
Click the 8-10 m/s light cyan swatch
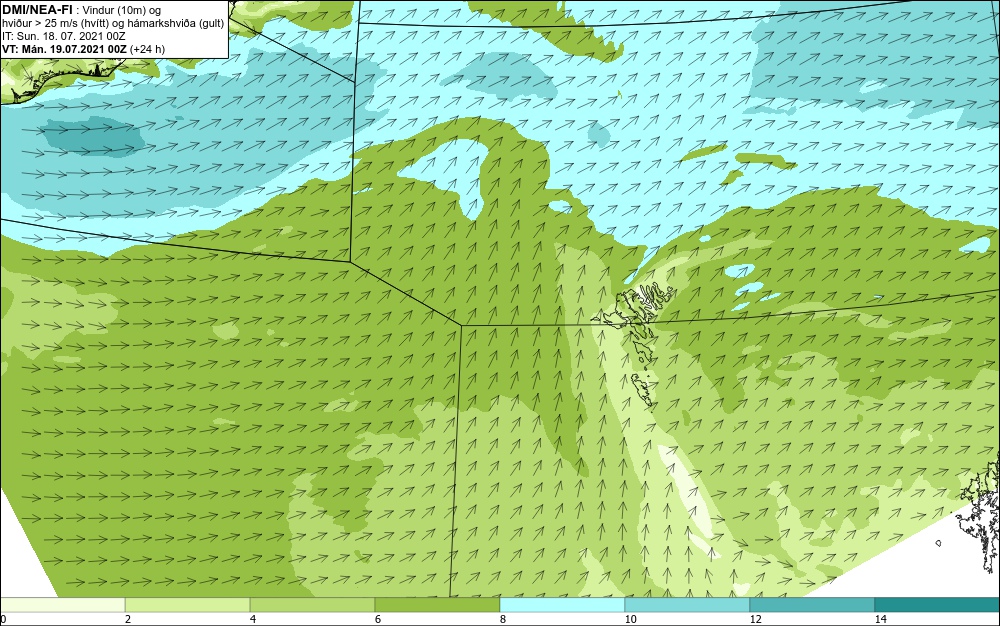click(562, 605)
